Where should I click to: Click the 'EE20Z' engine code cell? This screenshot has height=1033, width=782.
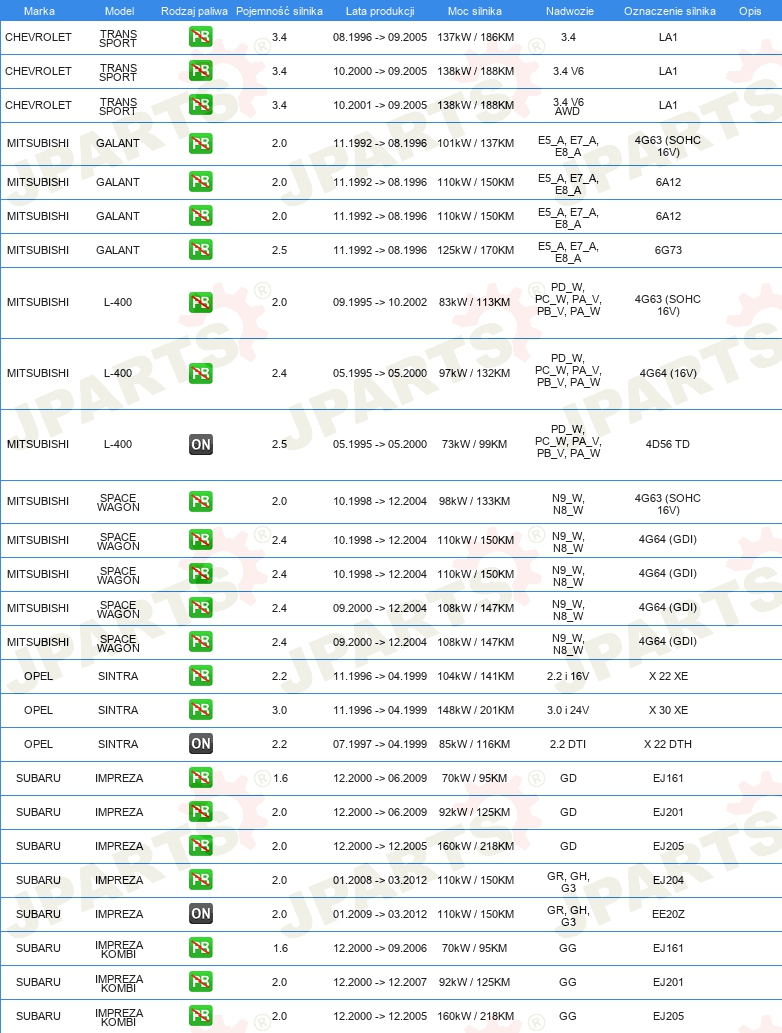pos(668,914)
